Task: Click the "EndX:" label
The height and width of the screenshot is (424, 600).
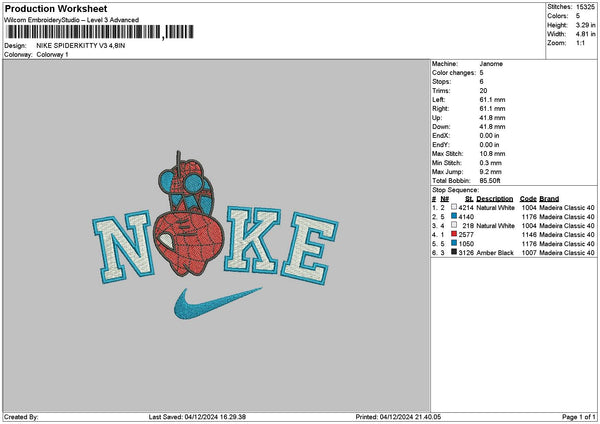Action: click(441, 136)
